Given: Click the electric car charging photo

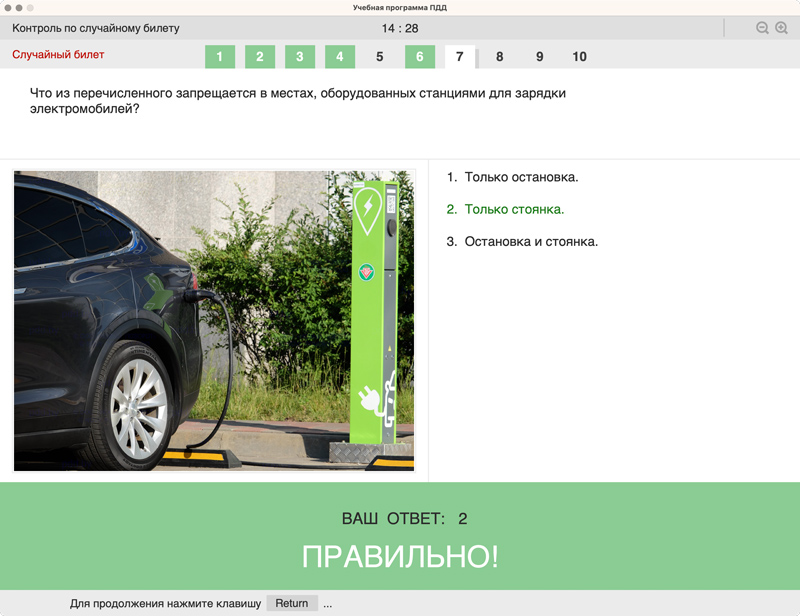Looking at the screenshot, I should pyautogui.click(x=214, y=321).
